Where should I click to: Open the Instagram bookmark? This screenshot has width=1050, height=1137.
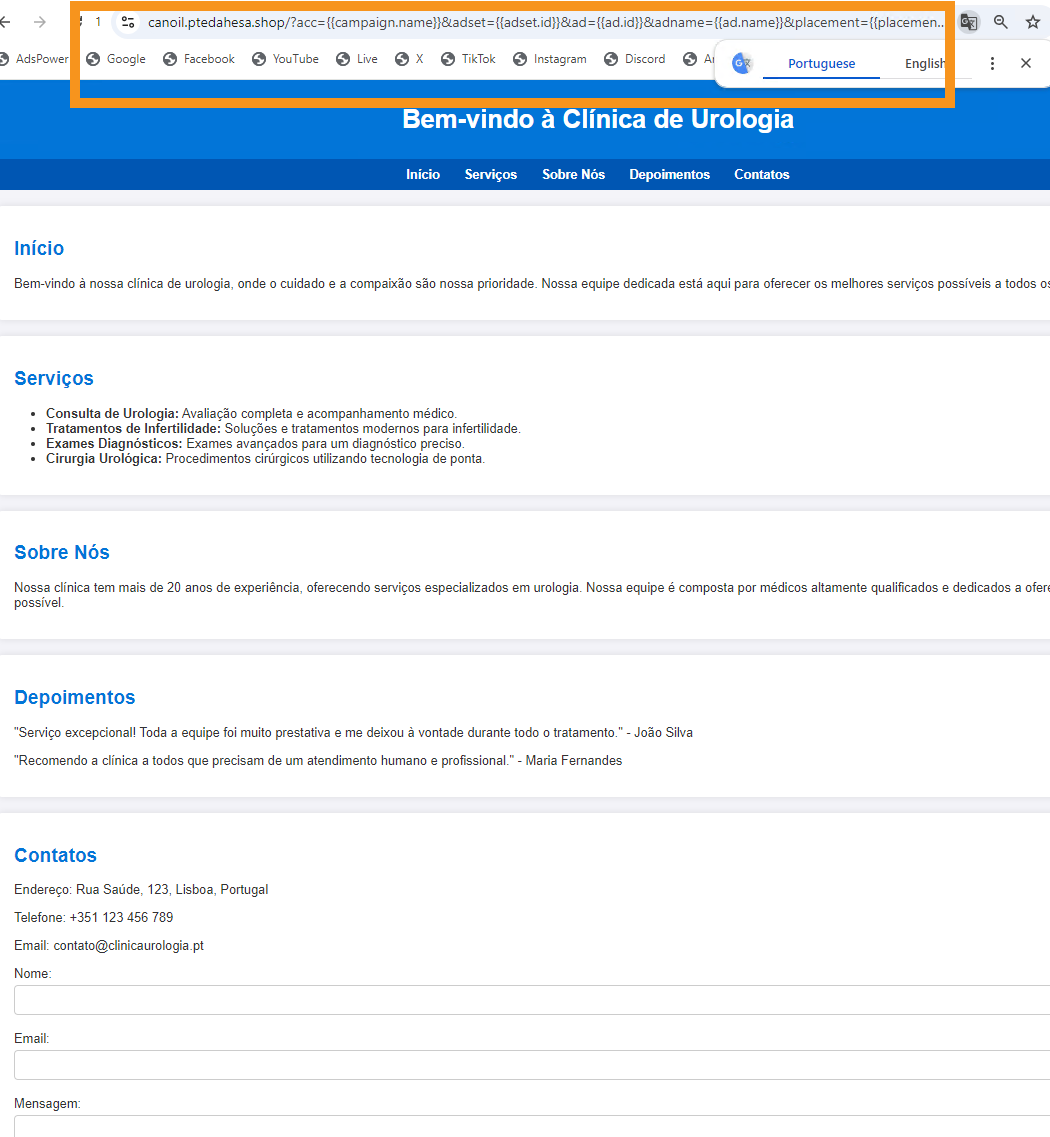point(550,59)
